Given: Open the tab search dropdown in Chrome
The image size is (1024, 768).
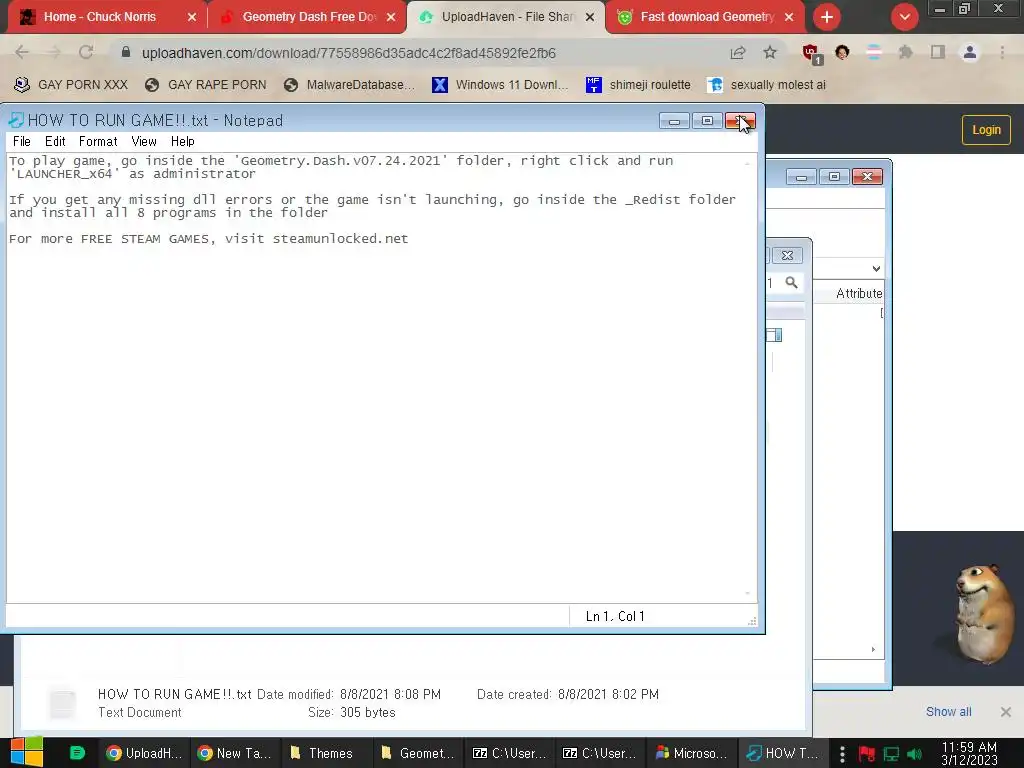Looking at the screenshot, I should click(x=904, y=17).
